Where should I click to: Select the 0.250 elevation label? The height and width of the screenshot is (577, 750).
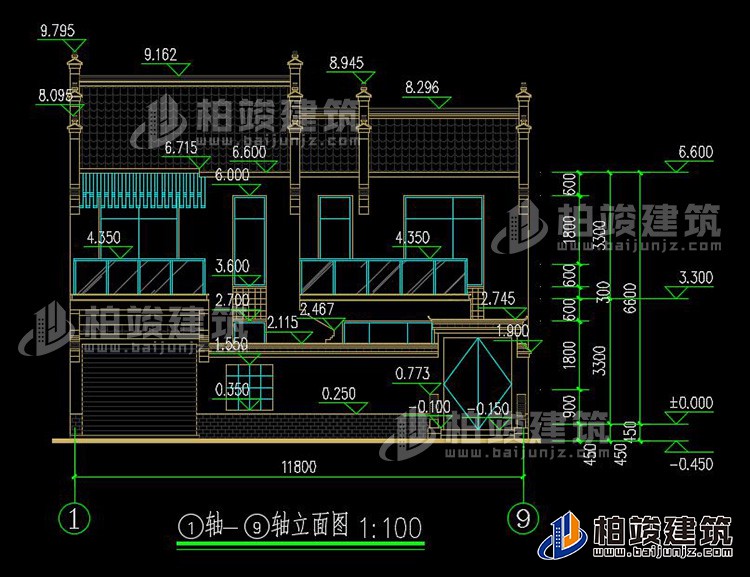click(338, 394)
